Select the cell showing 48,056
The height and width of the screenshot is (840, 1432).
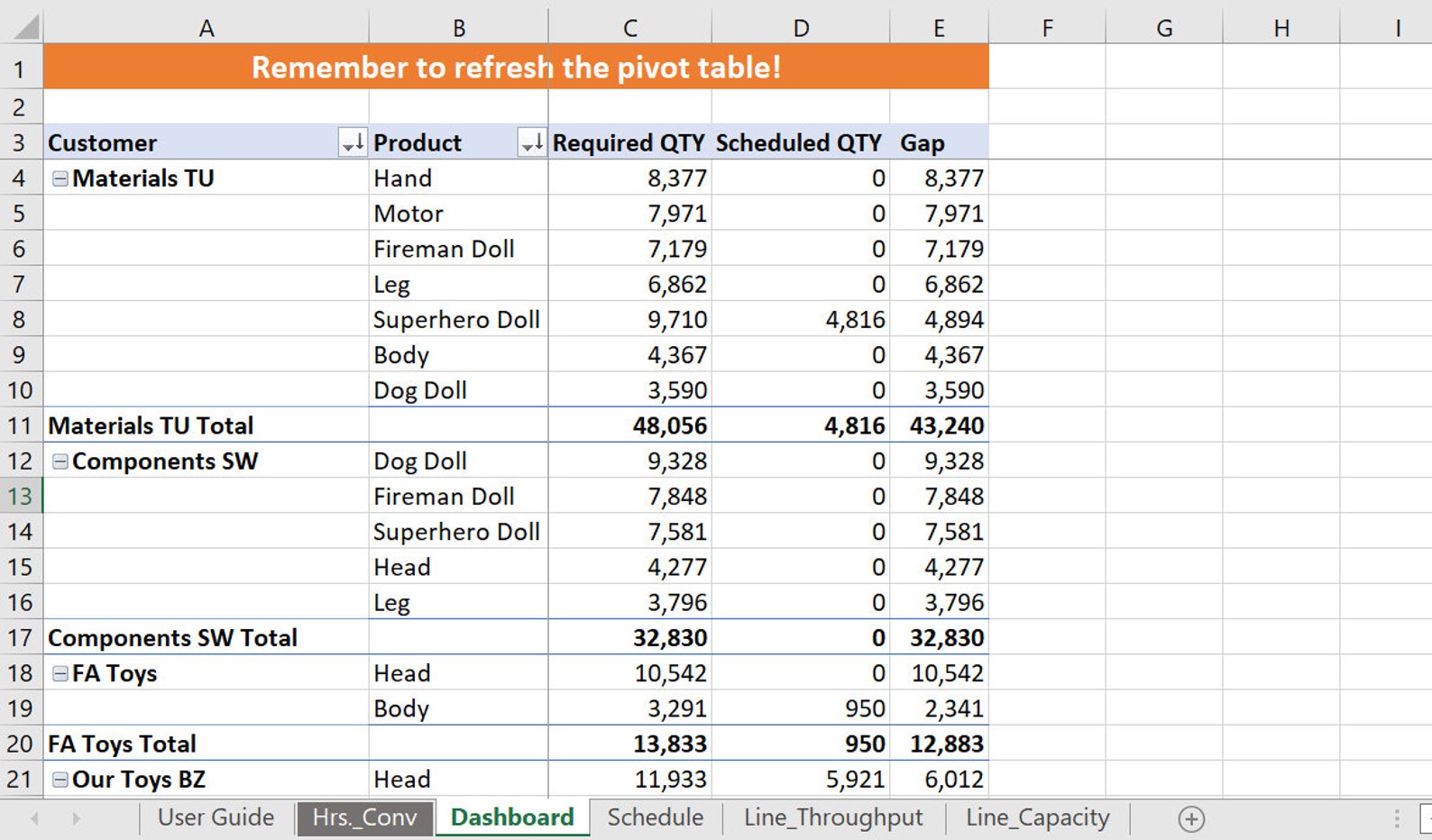coord(629,425)
